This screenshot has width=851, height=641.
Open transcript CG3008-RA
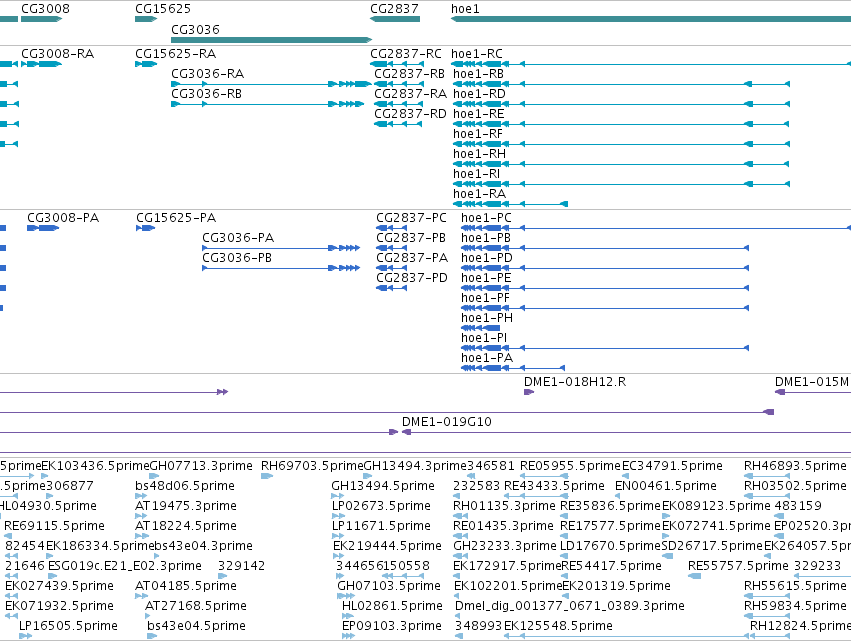coord(58,54)
